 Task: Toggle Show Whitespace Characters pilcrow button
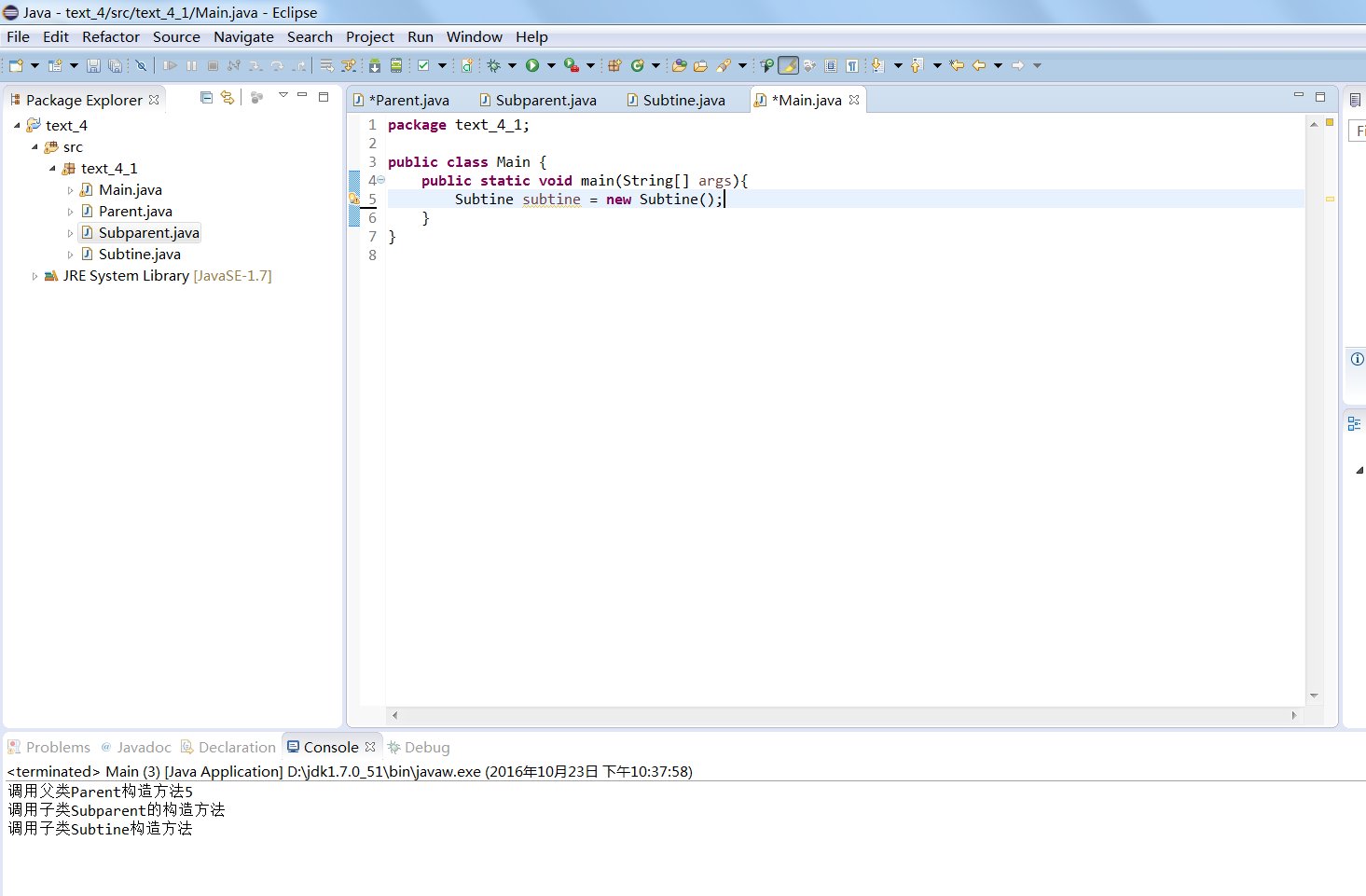tap(852, 65)
